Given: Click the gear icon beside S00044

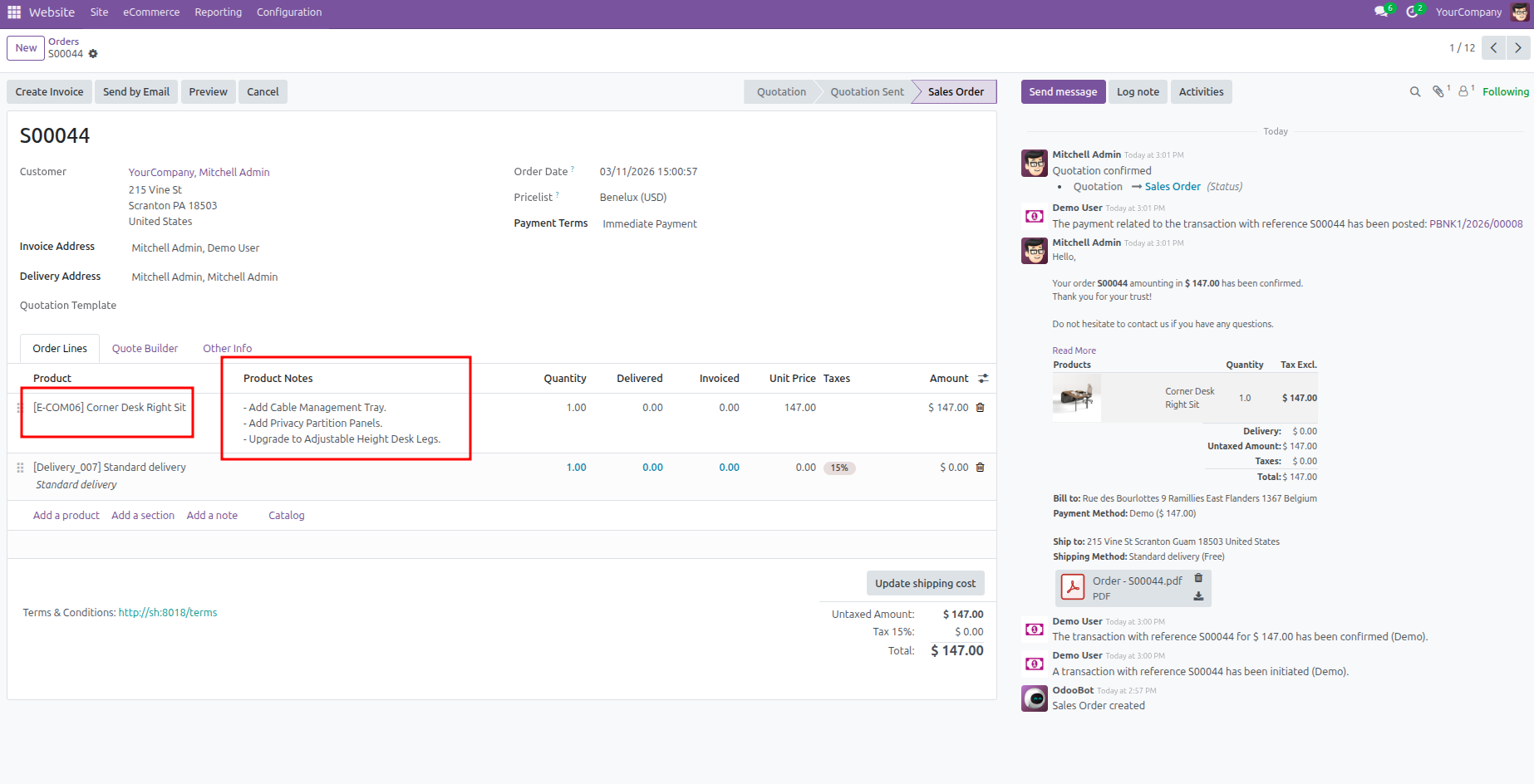Looking at the screenshot, I should [x=93, y=54].
